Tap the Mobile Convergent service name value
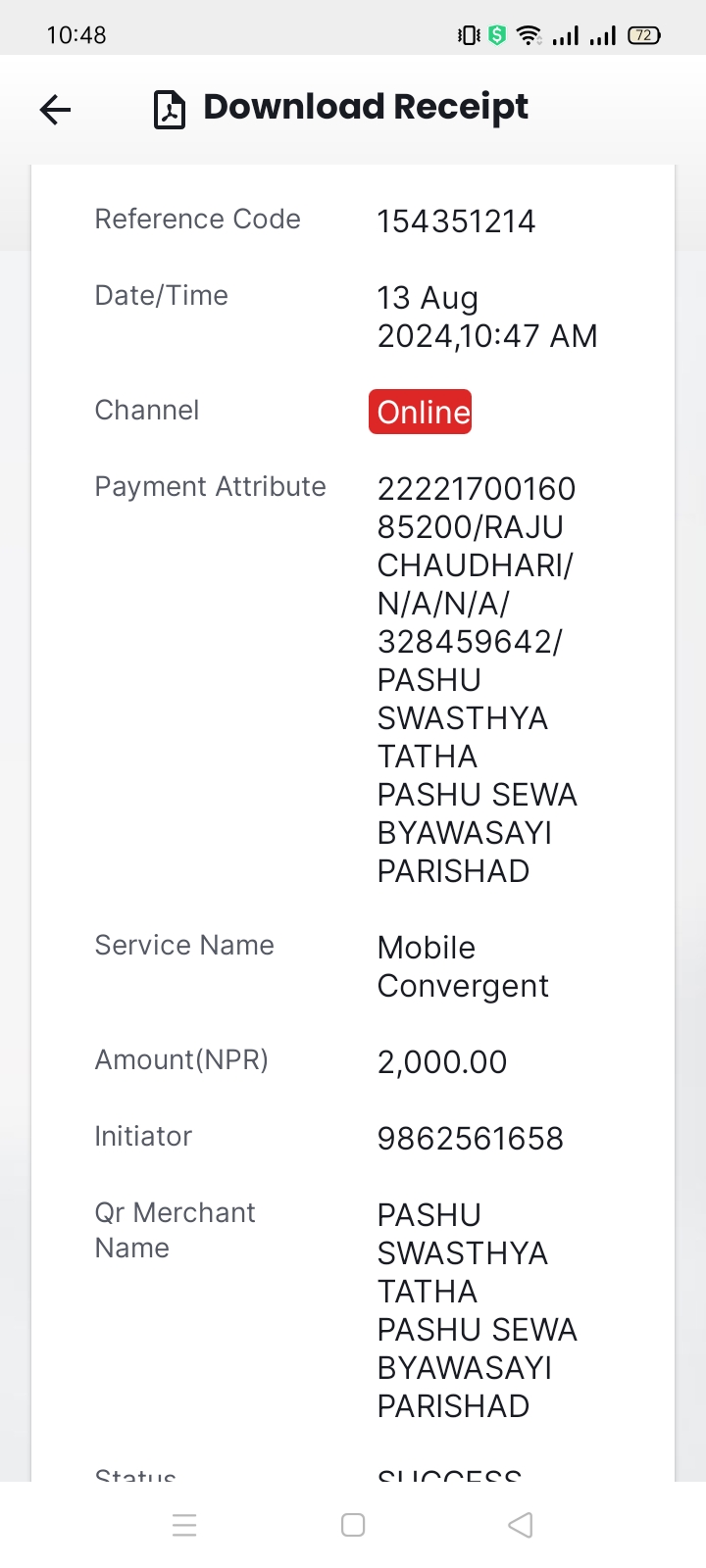706x1568 pixels. (463, 967)
